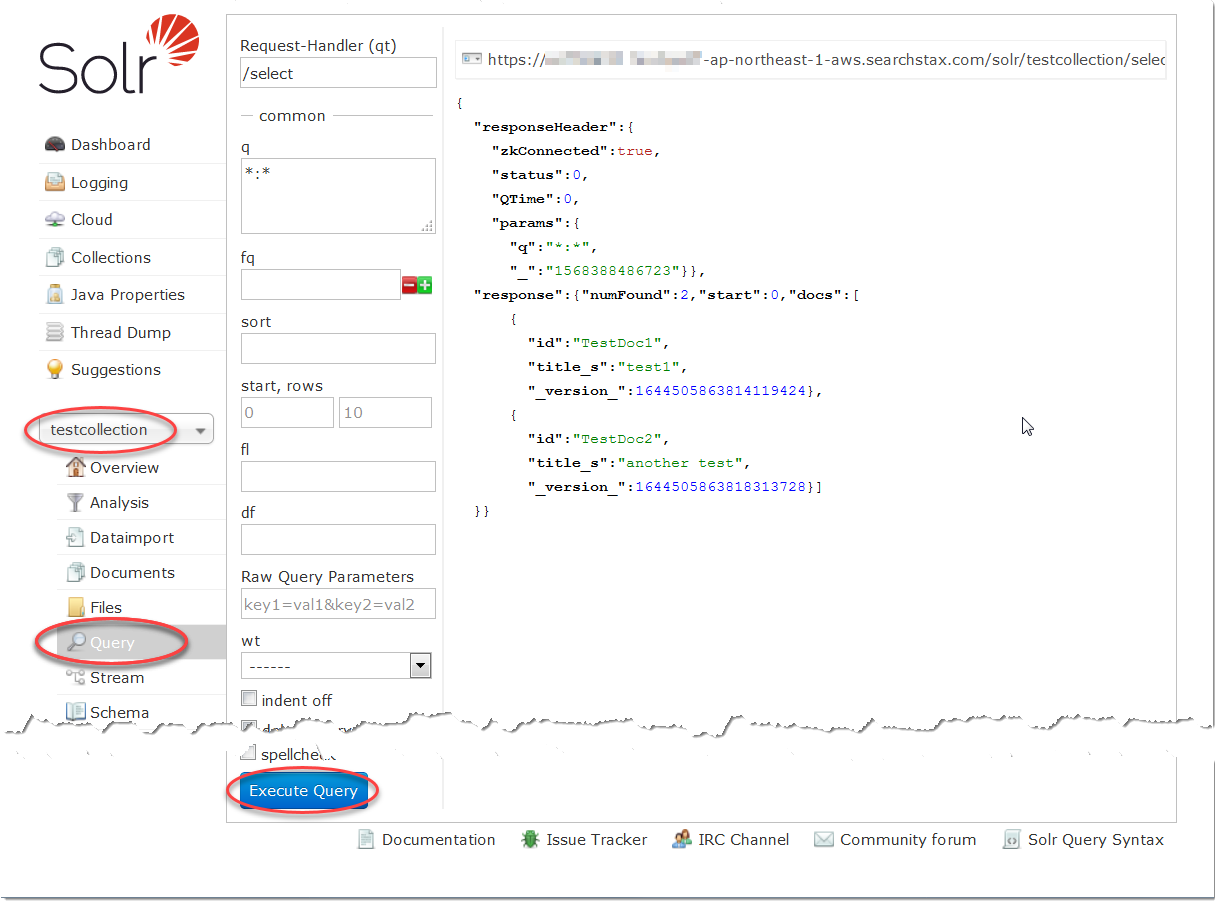1215x902 pixels.
Task: Click the Execute Query button
Action: (x=304, y=791)
